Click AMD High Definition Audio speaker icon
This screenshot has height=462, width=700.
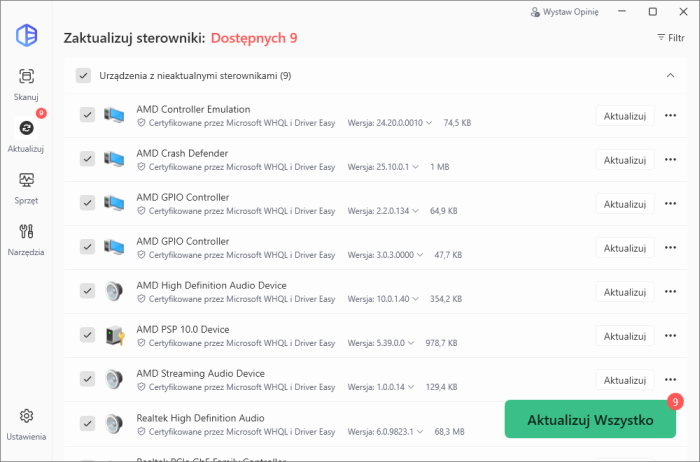(x=114, y=291)
